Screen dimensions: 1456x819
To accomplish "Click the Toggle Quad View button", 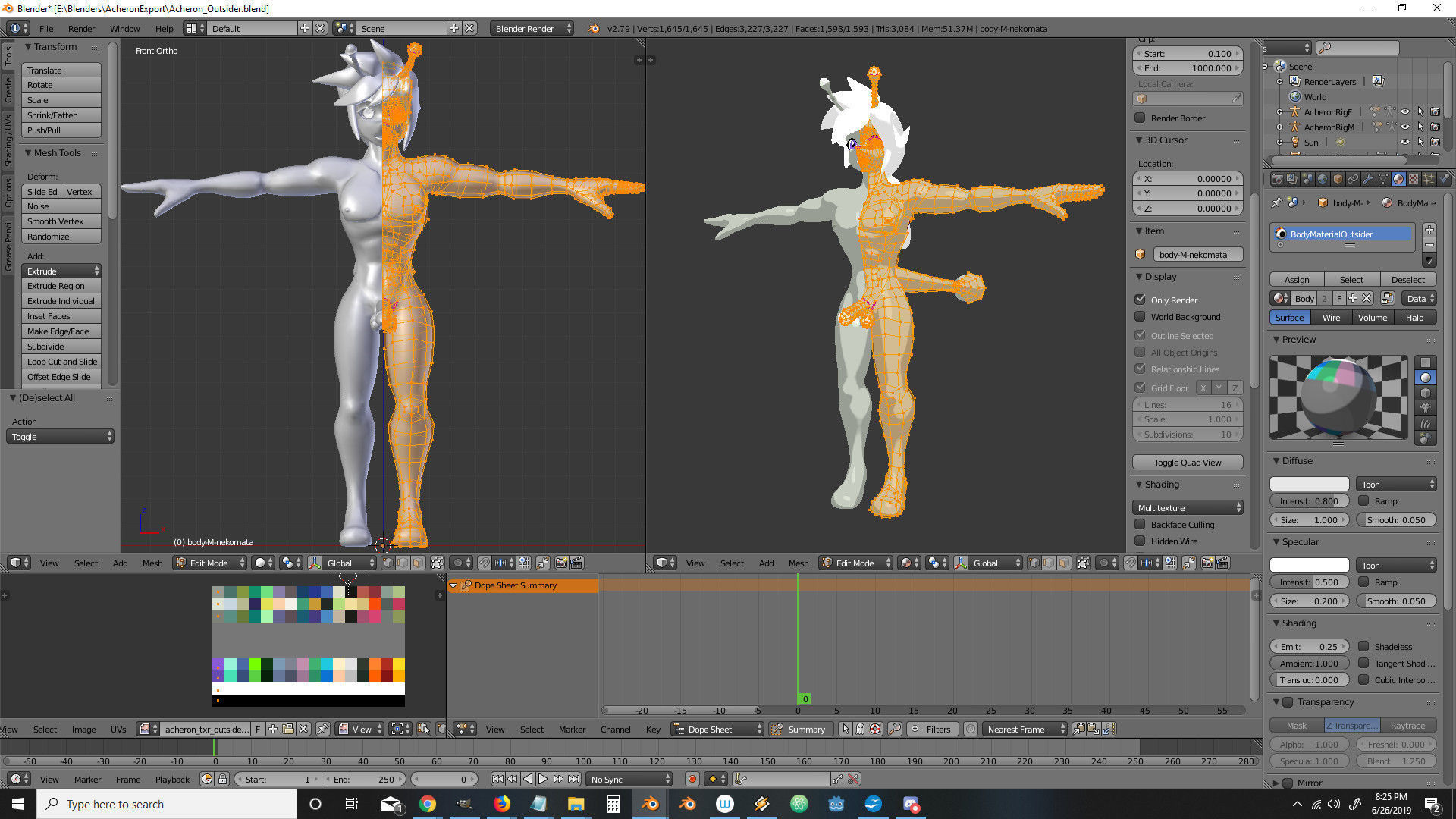I will tap(1187, 462).
